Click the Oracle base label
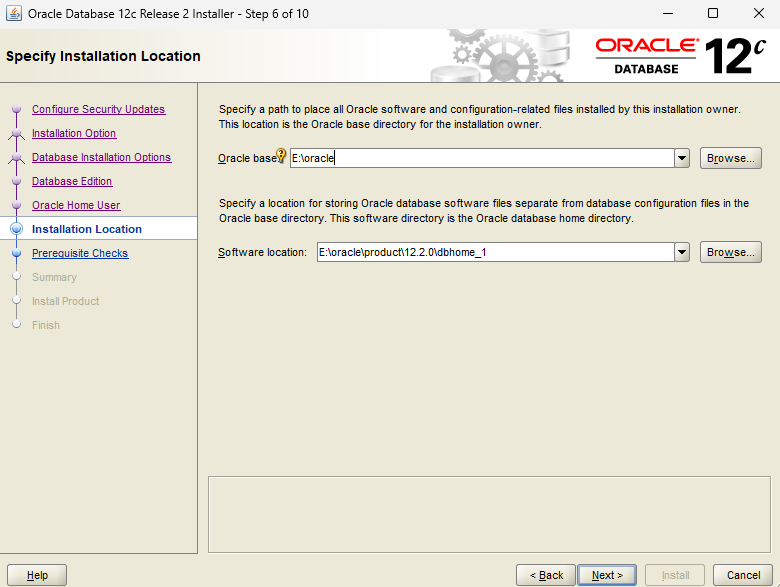The image size is (780, 587). pyautogui.click(x=247, y=158)
